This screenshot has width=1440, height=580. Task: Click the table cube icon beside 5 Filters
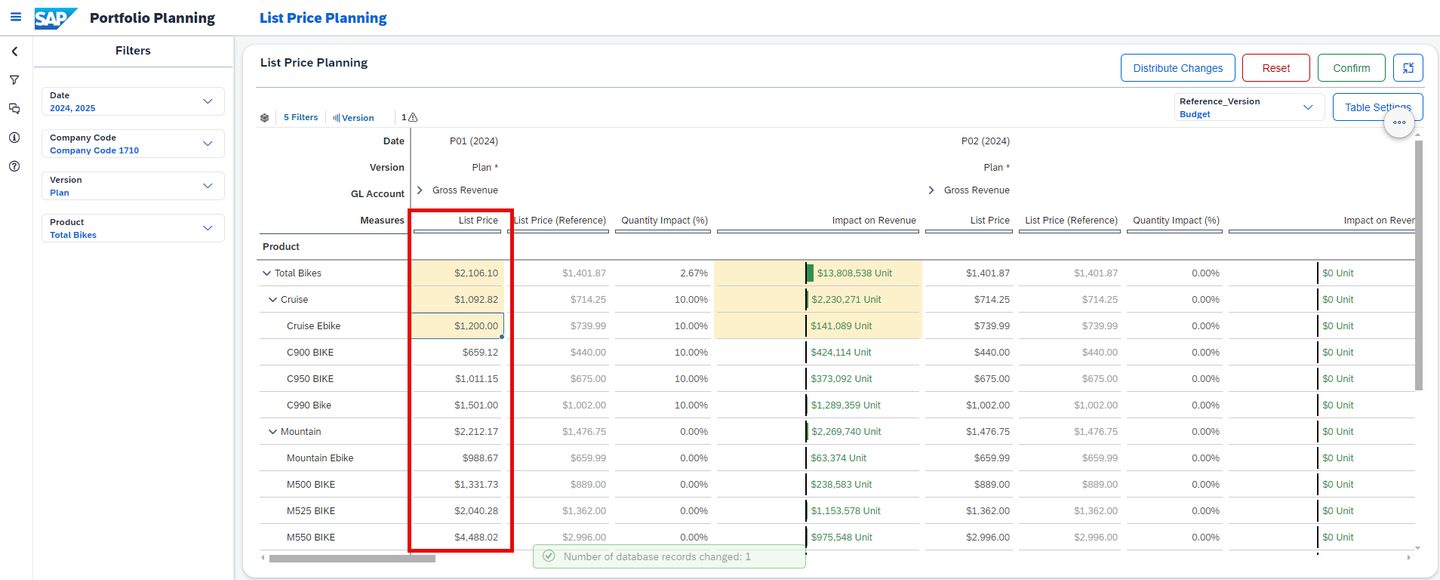[264, 117]
